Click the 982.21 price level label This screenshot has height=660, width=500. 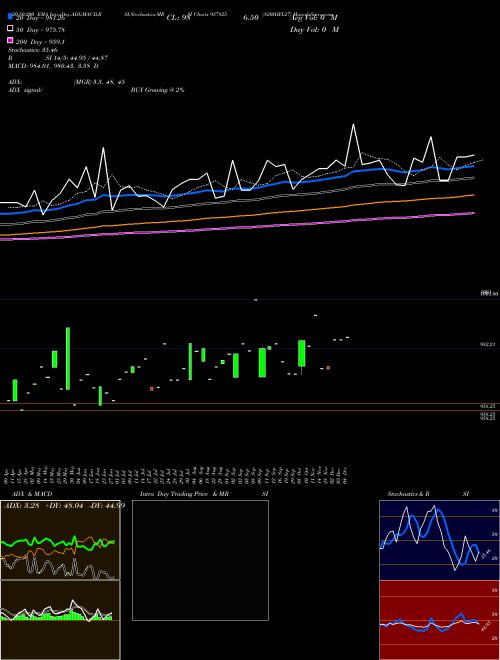click(488, 344)
